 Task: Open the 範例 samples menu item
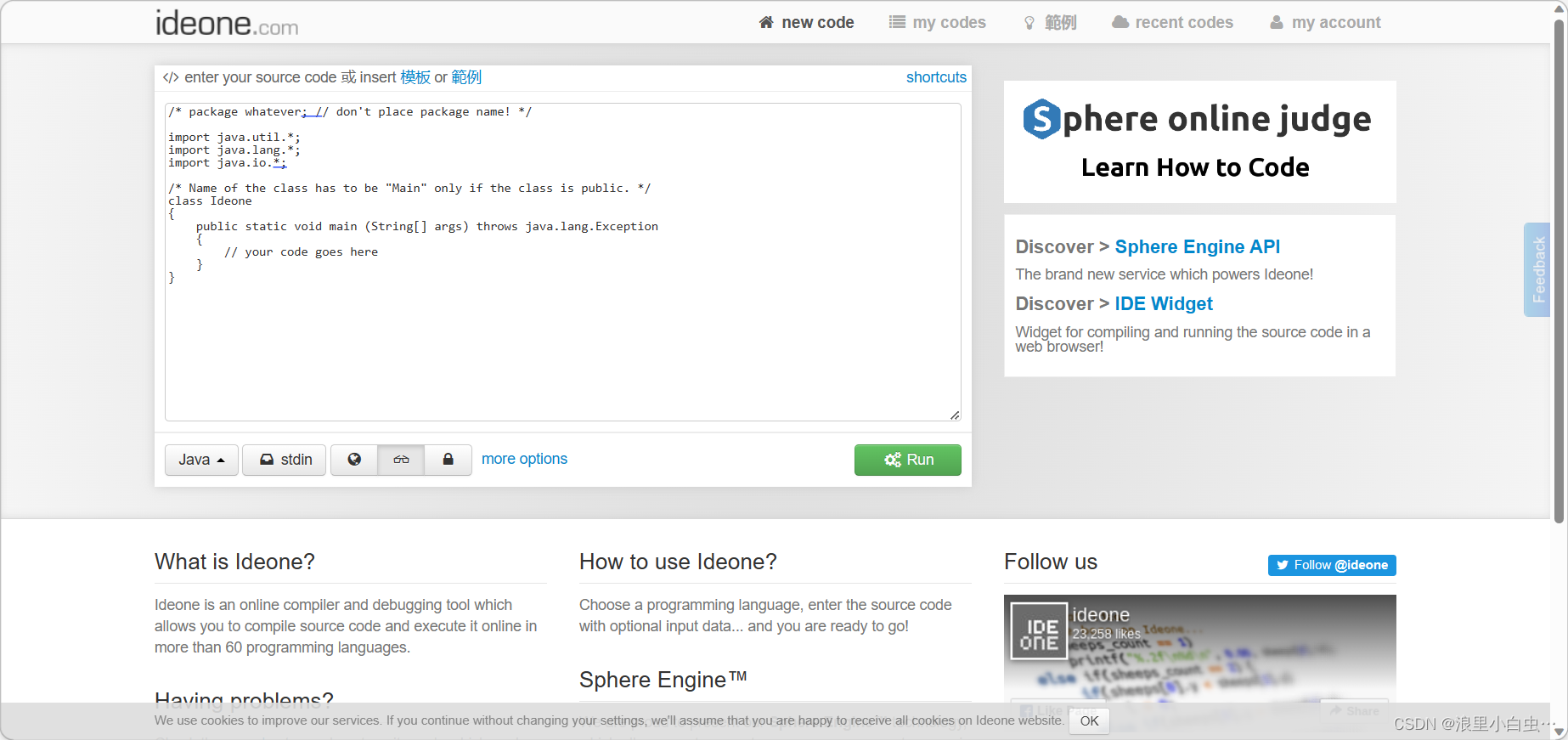tap(1050, 22)
